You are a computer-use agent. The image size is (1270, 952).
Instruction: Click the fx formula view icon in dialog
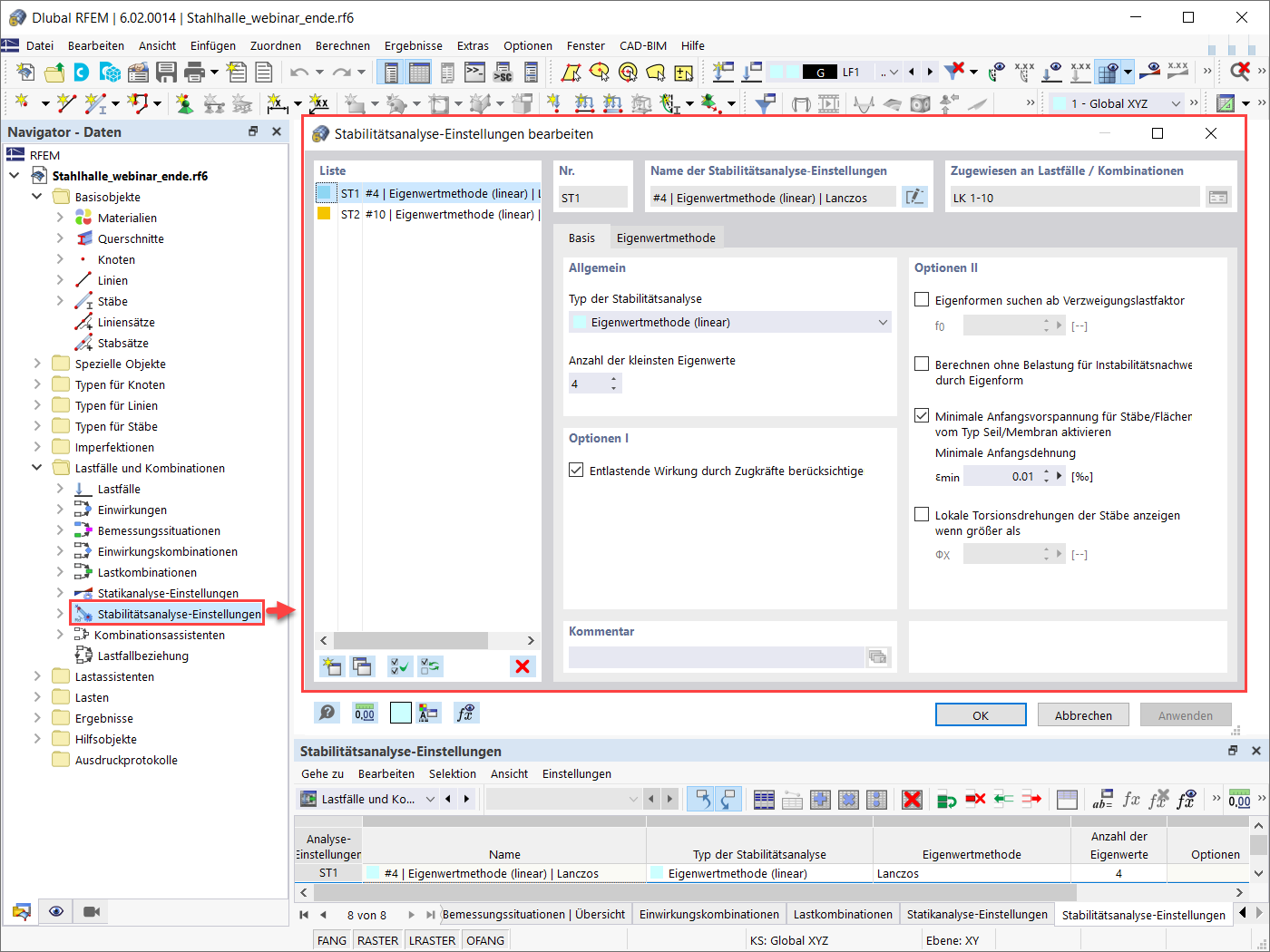point(465,714)
